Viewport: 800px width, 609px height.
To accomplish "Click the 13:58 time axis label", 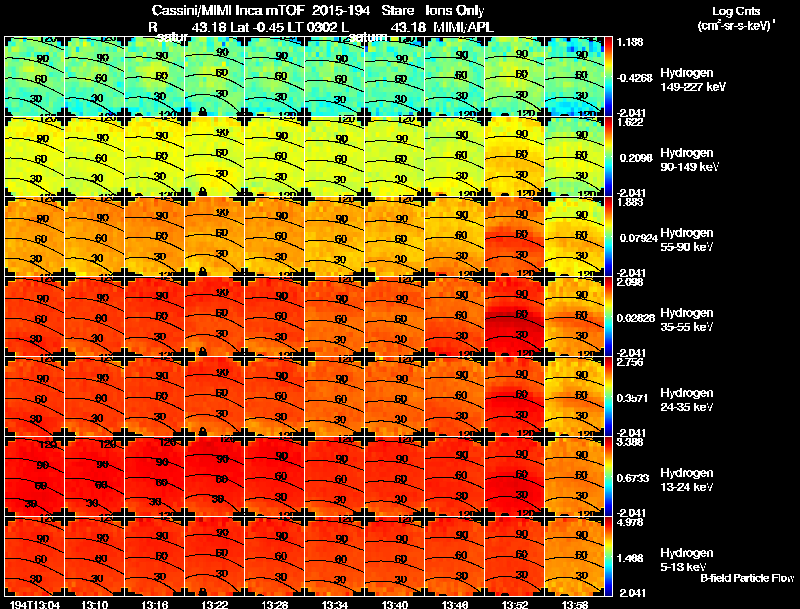I will click(575, 604).
